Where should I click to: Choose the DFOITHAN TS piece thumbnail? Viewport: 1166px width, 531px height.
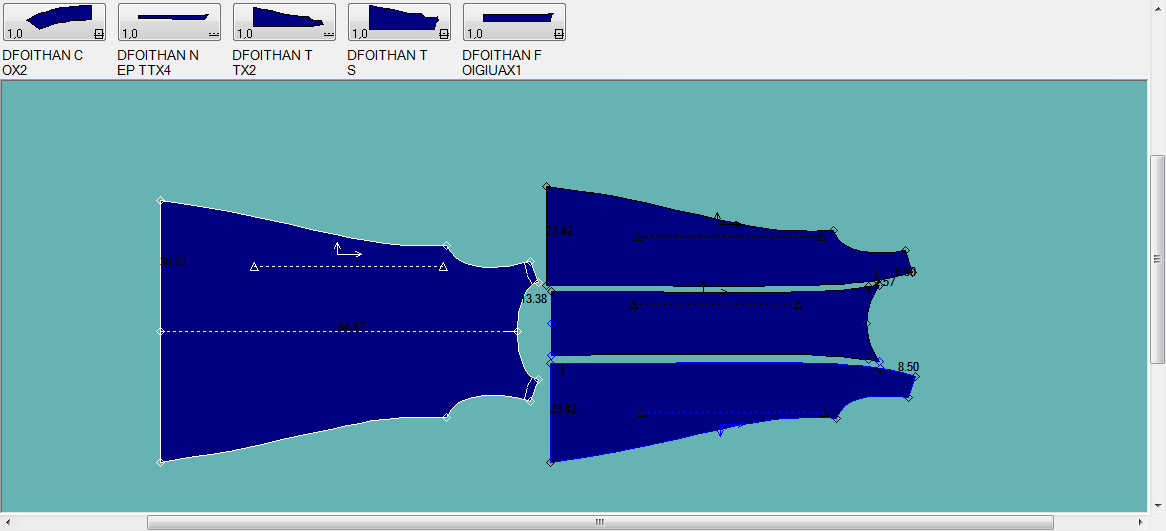(x=399, y=21)
